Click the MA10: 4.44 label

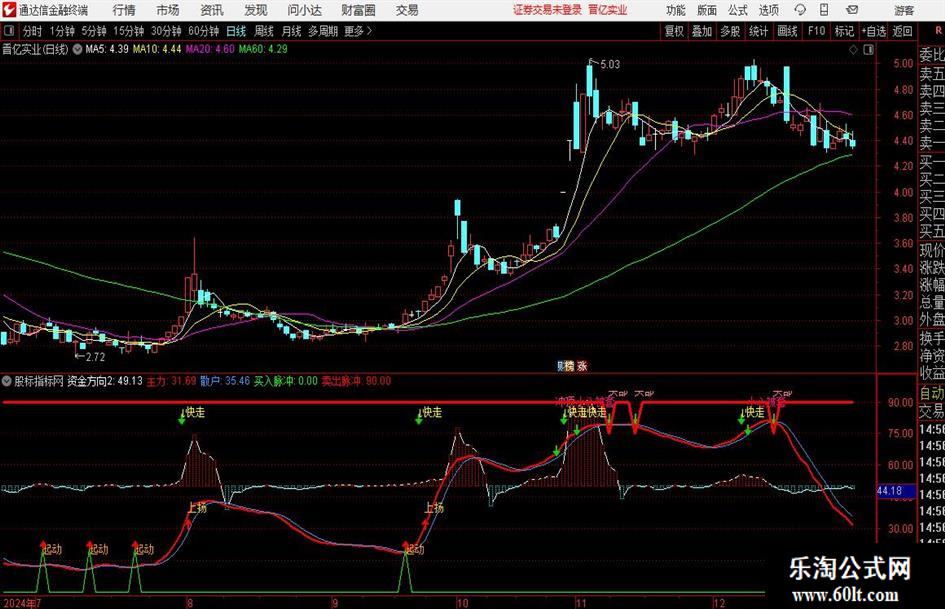157,49
